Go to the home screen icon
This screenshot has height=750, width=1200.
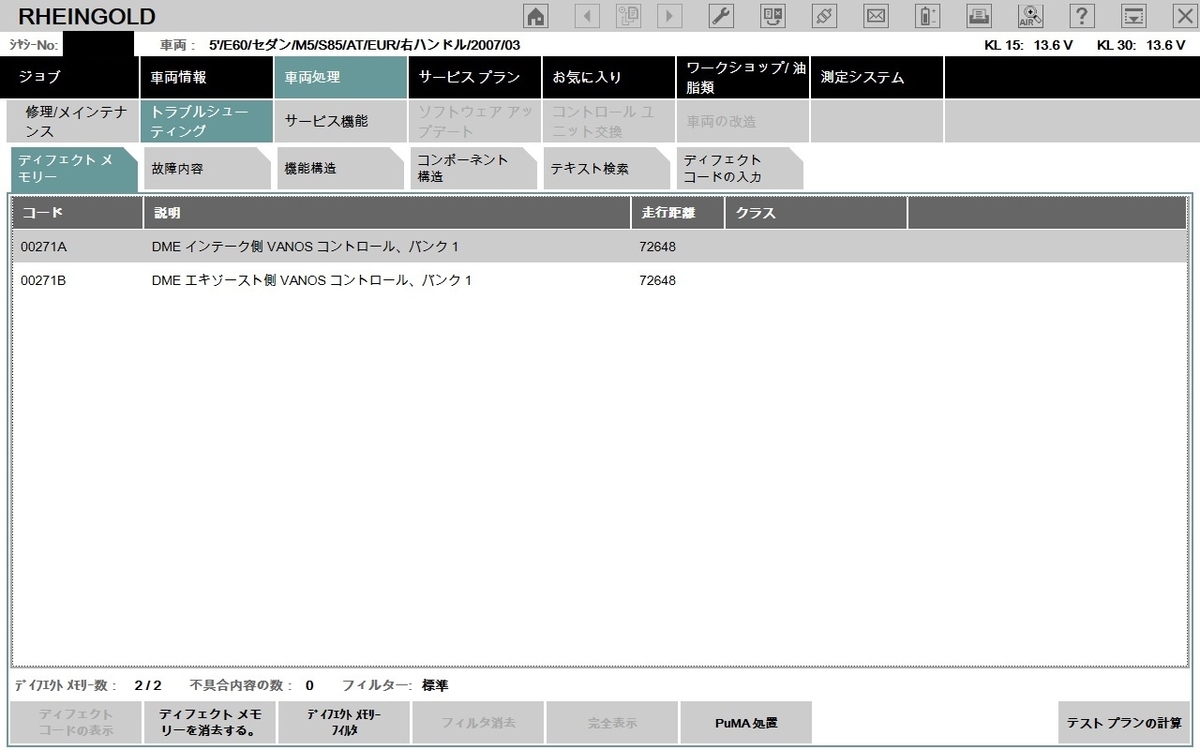coord(536,15)
